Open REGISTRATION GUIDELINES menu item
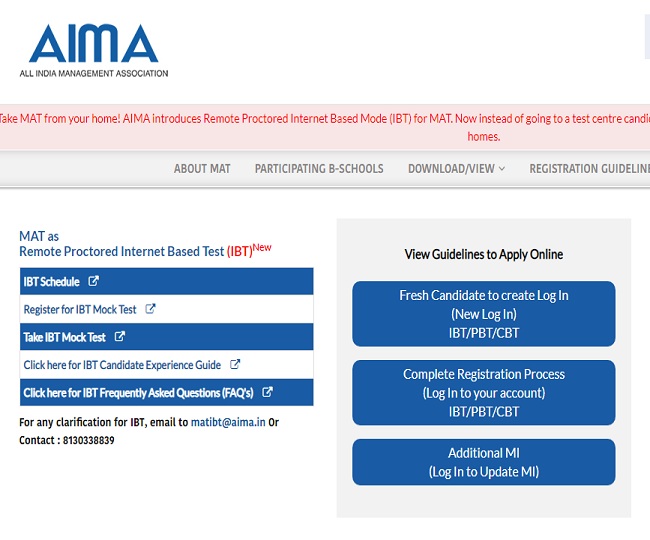This screenshot has height=540, width=650. (x=589, y=169)
